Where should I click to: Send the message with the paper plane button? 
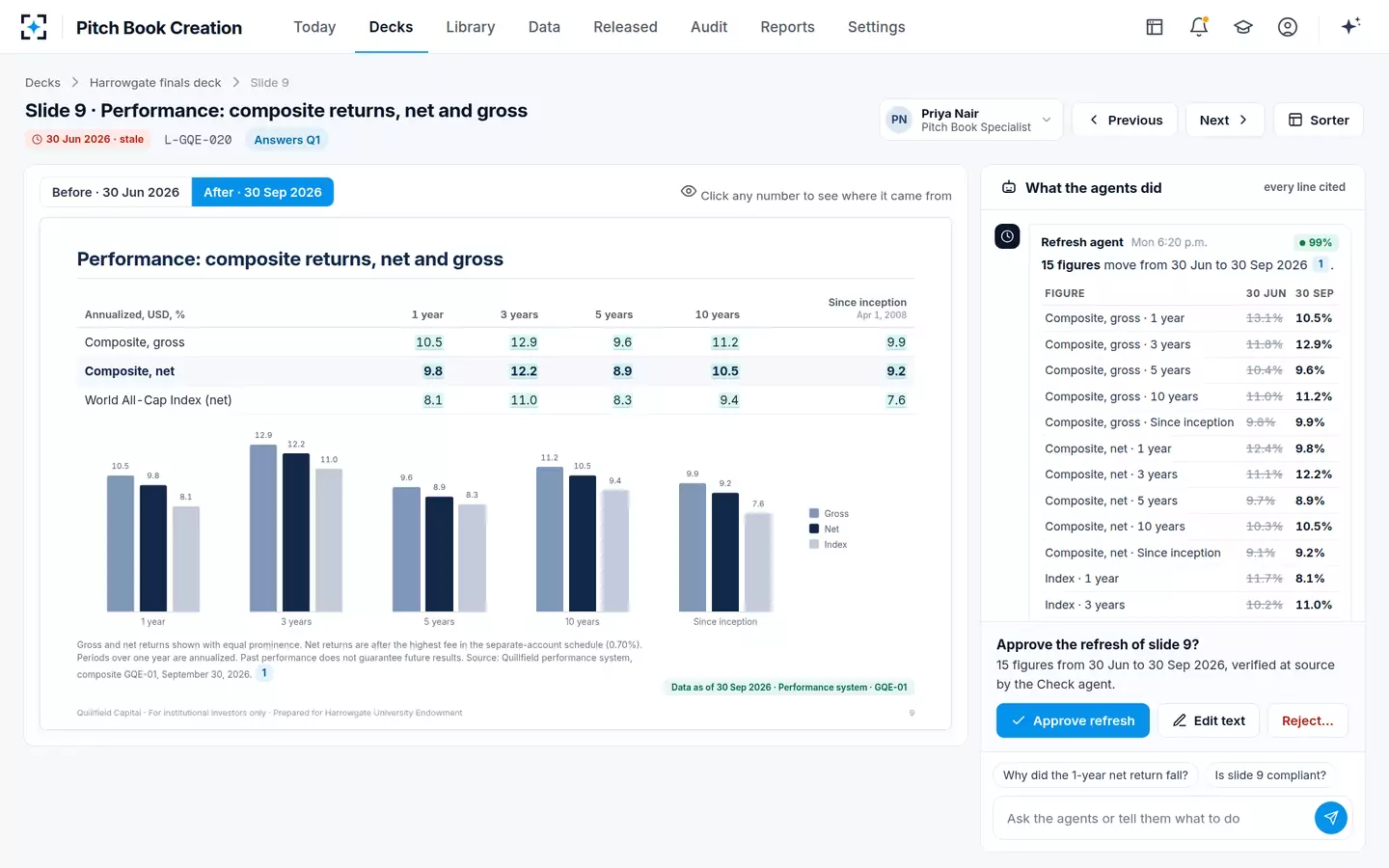pyautogui.click(x=1331, y=818)
